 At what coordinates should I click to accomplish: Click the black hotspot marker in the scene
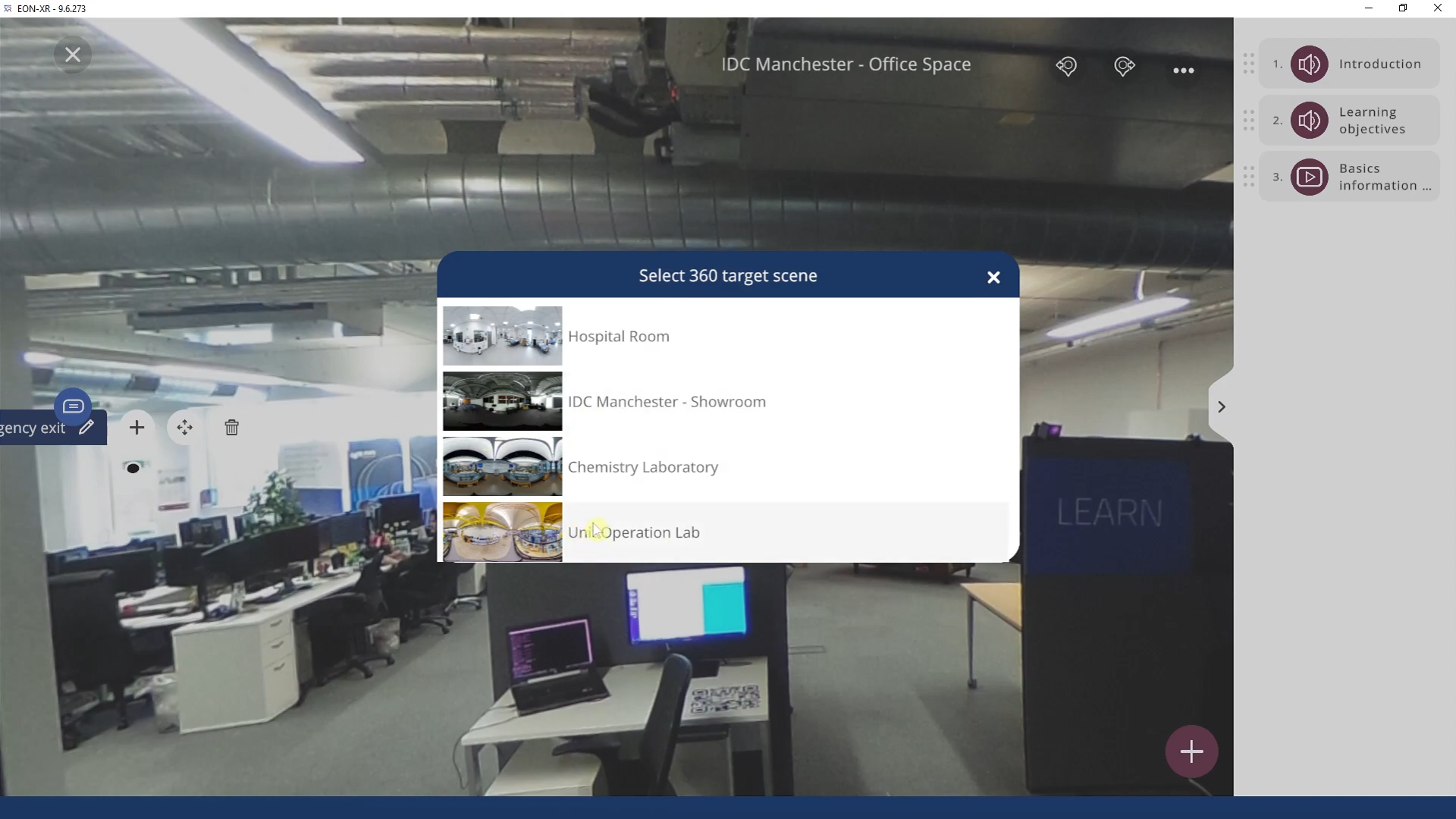[133, 469]
